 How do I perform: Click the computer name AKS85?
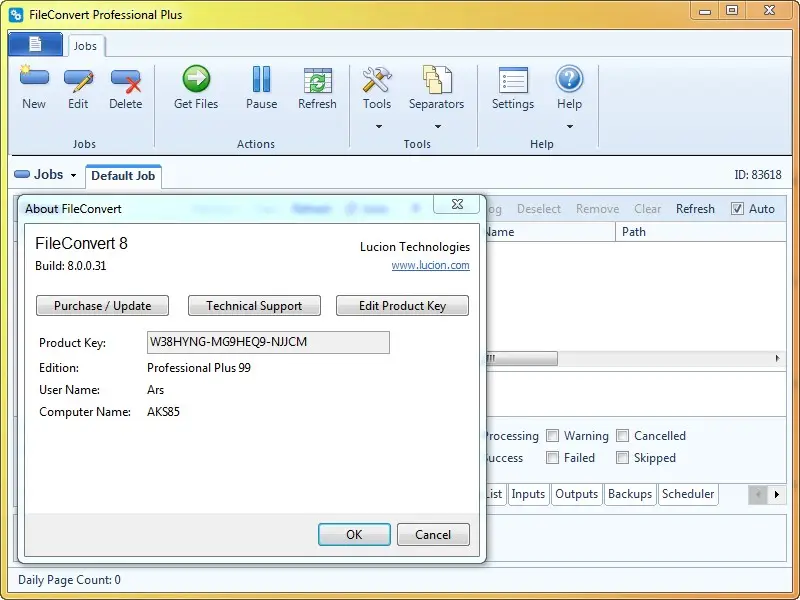pos(163,412)
